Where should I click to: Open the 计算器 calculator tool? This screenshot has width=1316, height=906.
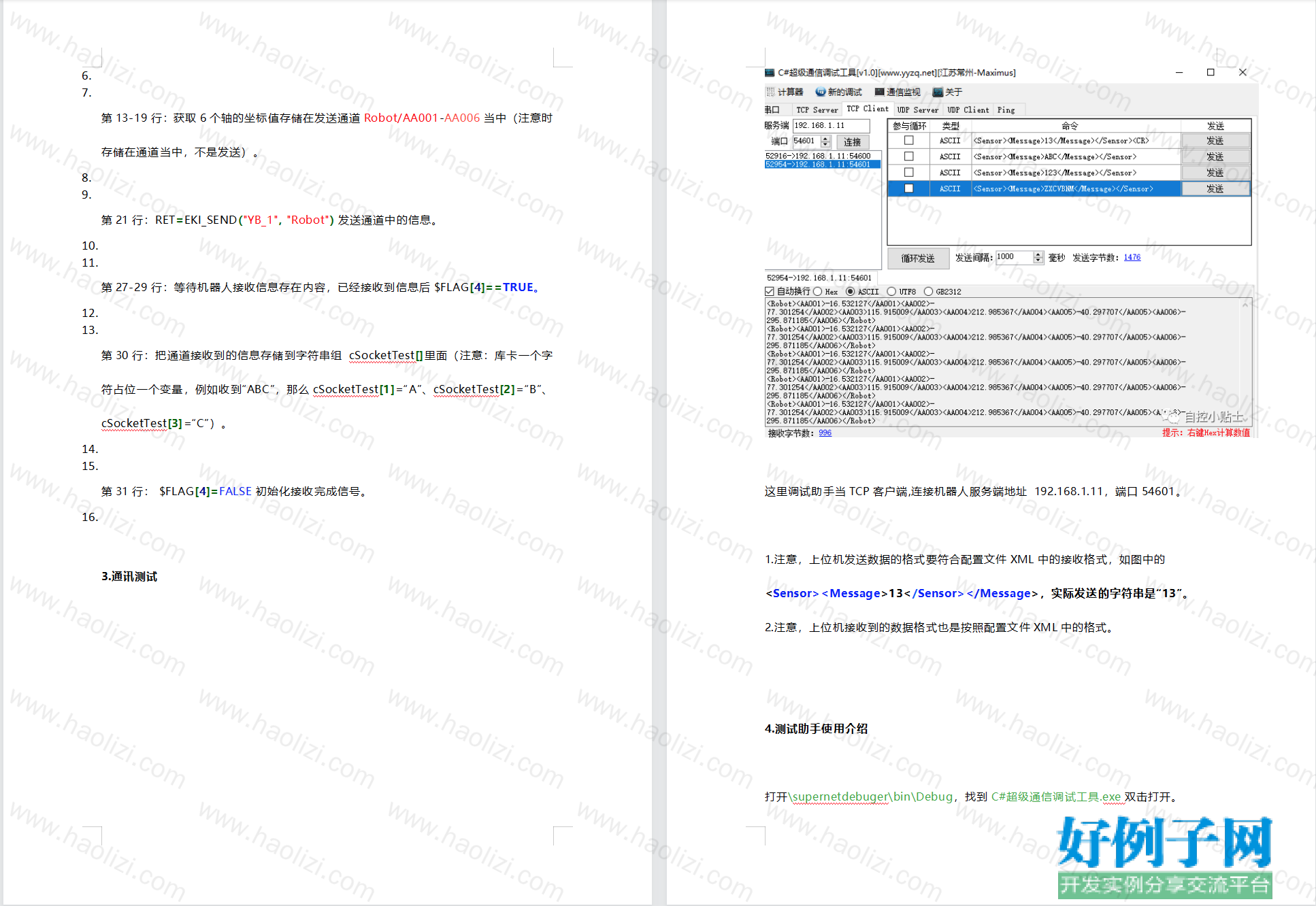[x=785, y=92]
